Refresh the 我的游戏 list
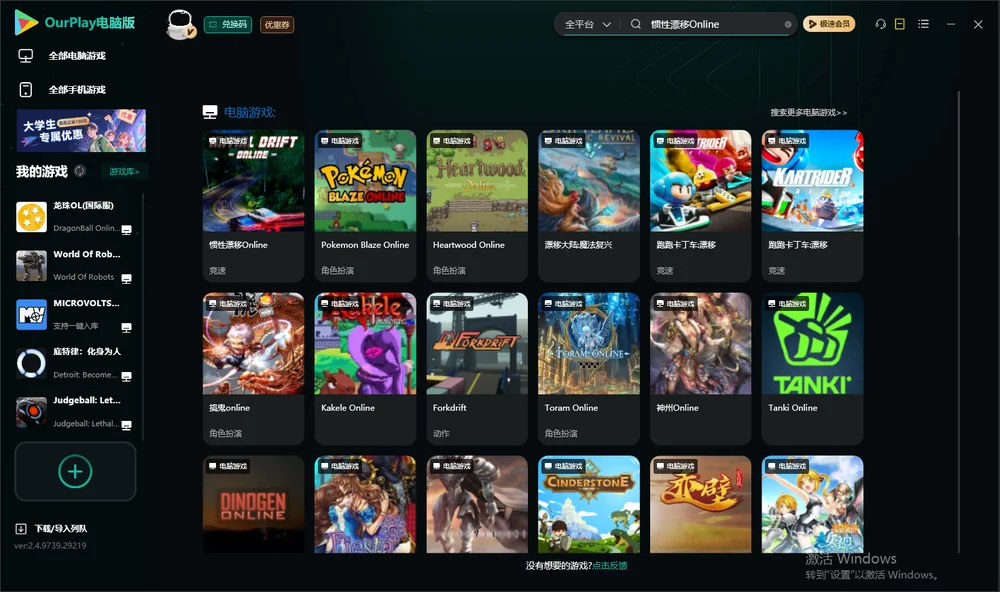1000x592 pixels. 80,171
